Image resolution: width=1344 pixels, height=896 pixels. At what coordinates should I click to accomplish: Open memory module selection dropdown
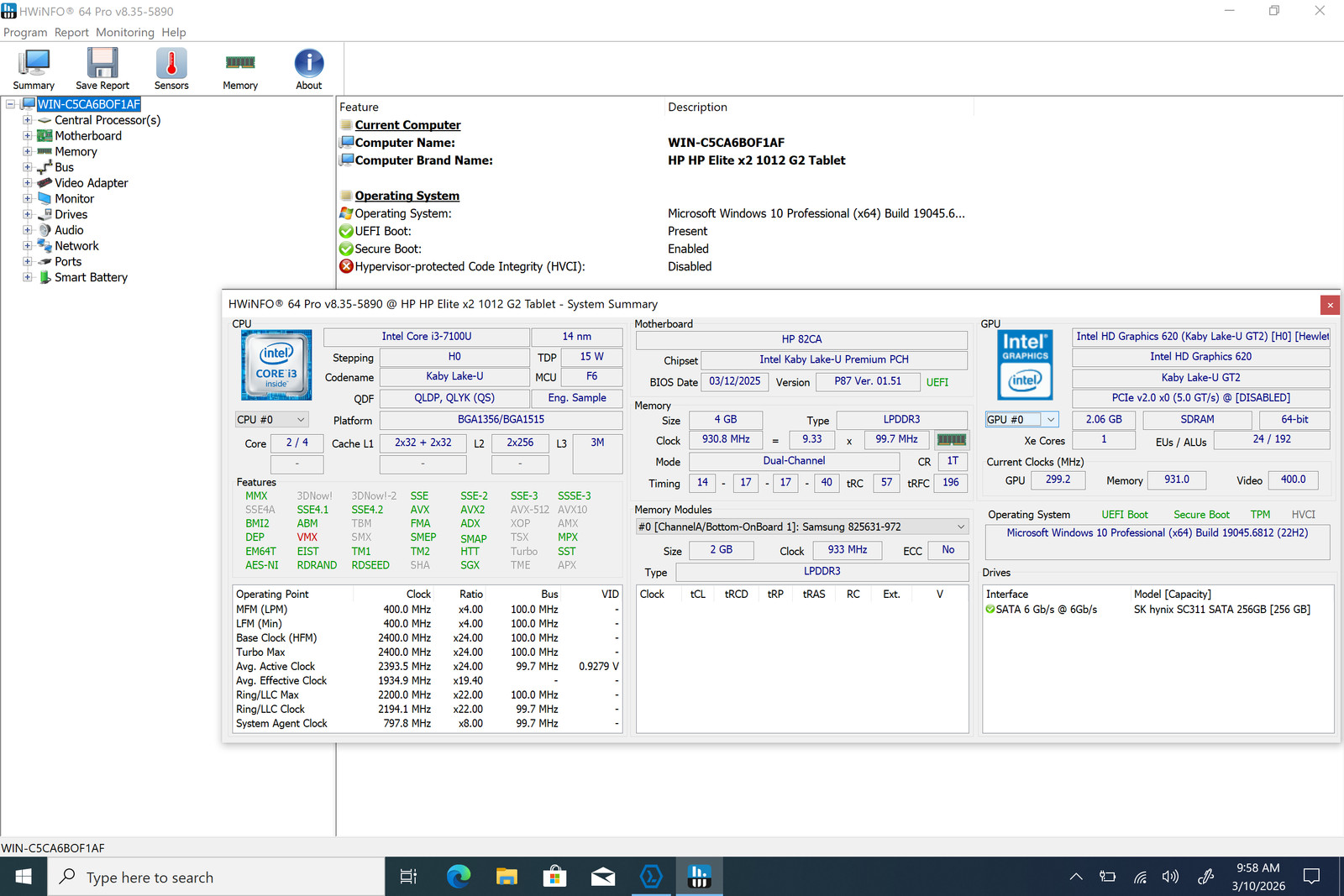801,527
